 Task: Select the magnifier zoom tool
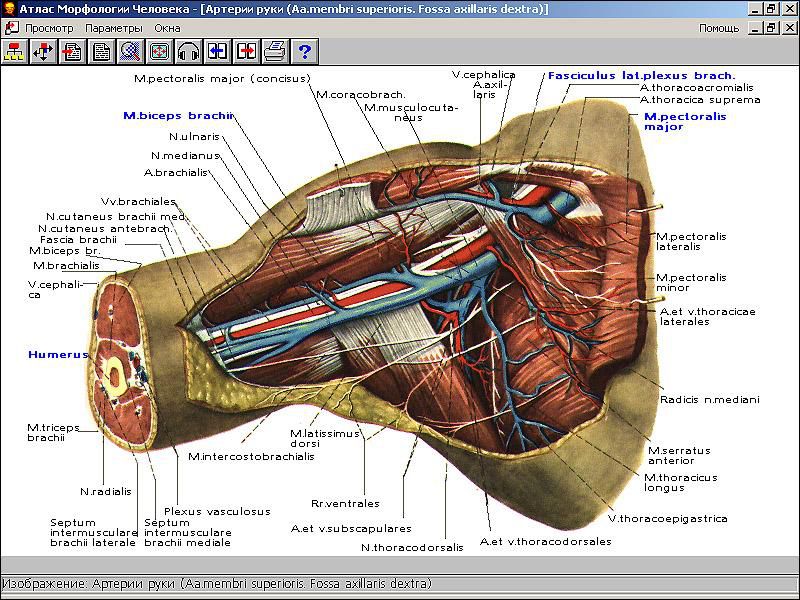tap(130, 51)
